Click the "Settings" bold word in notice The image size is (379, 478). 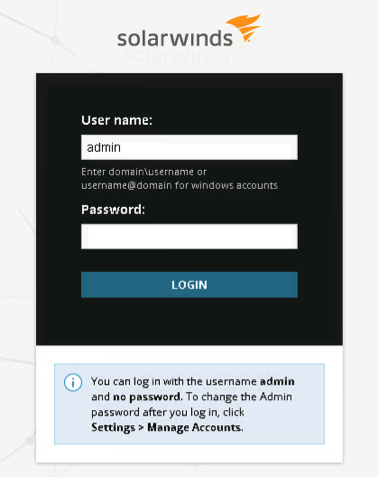(113, 428)
